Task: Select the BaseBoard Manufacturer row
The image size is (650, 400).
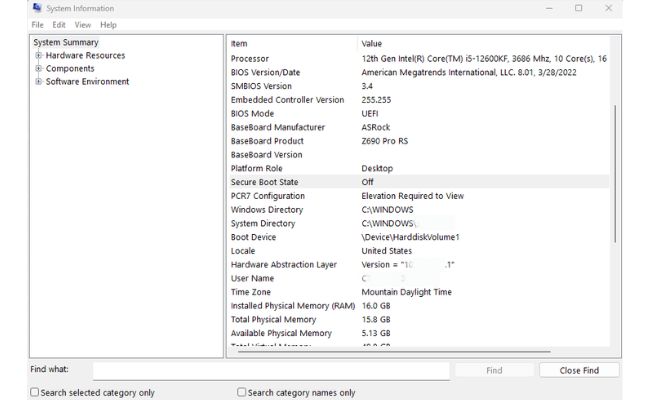Action: 419,127
